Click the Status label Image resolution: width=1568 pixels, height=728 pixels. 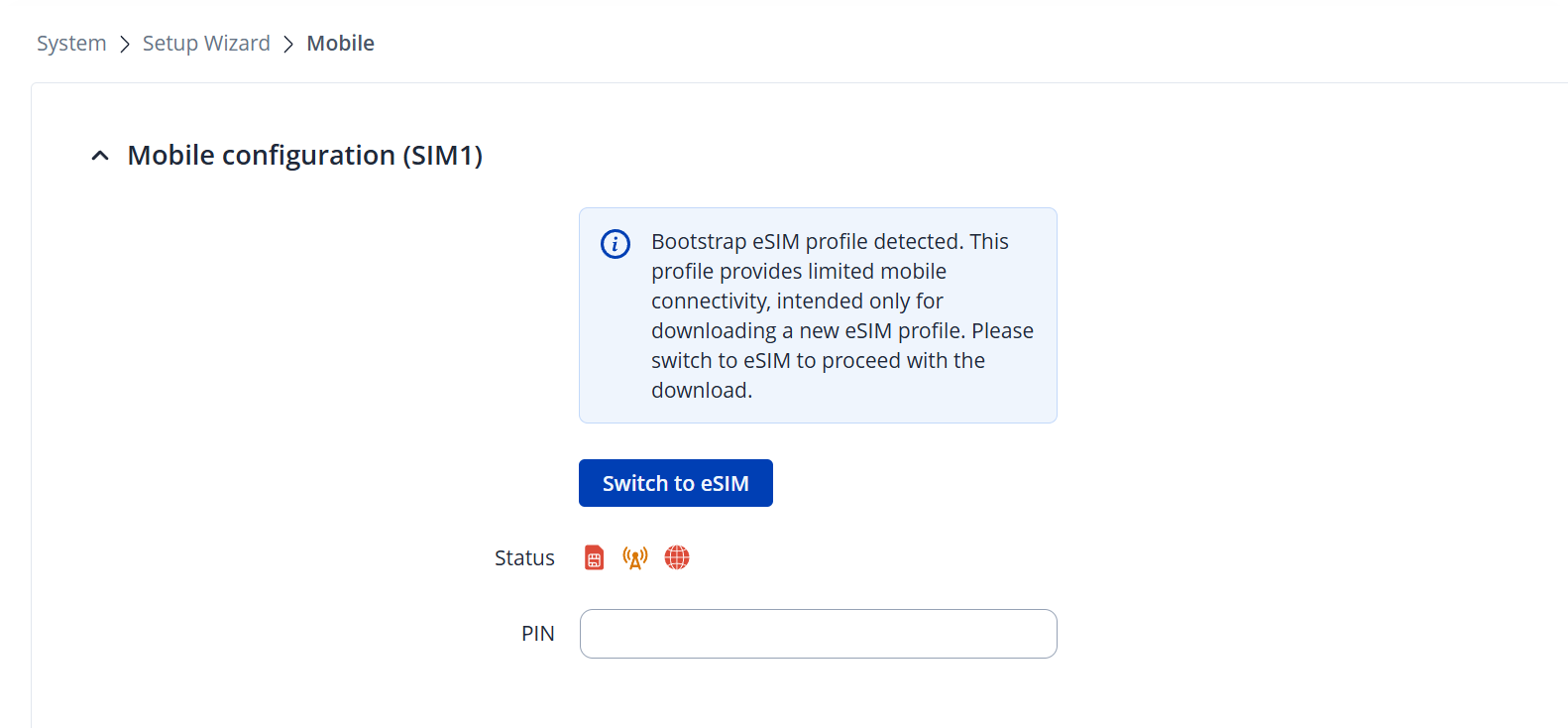coord(524,558)
